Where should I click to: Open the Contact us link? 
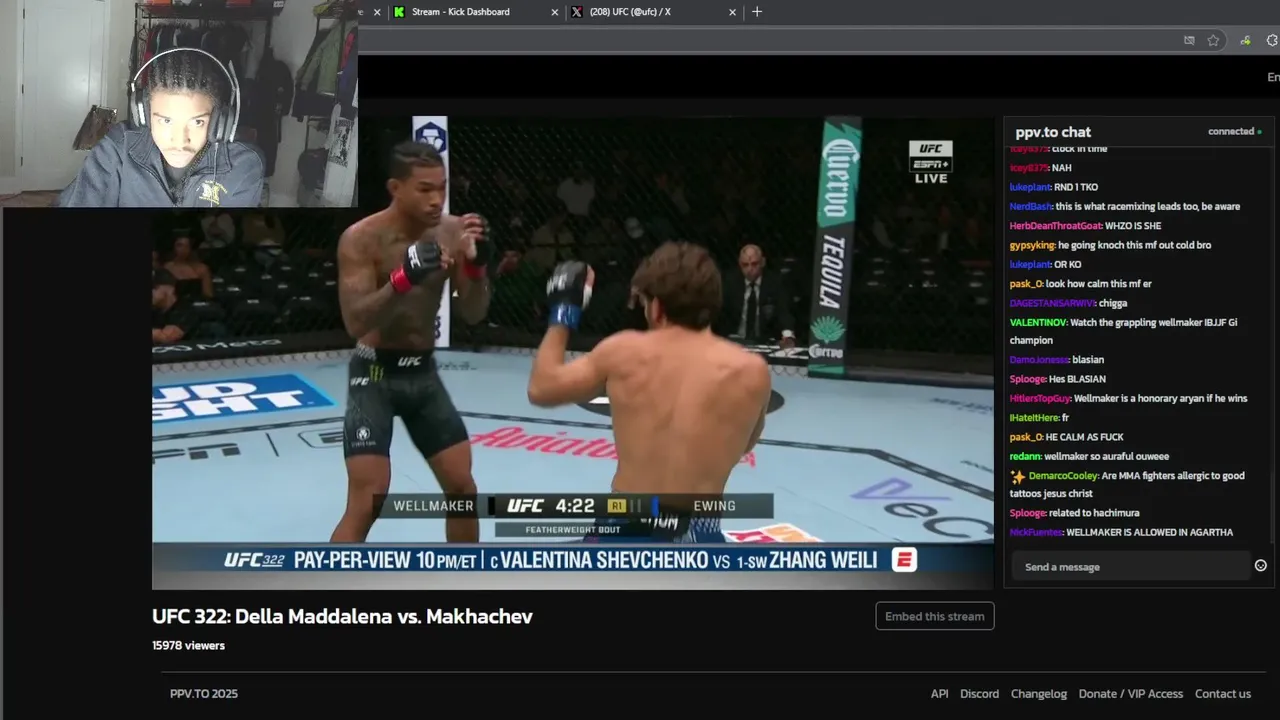(1222, 693)
